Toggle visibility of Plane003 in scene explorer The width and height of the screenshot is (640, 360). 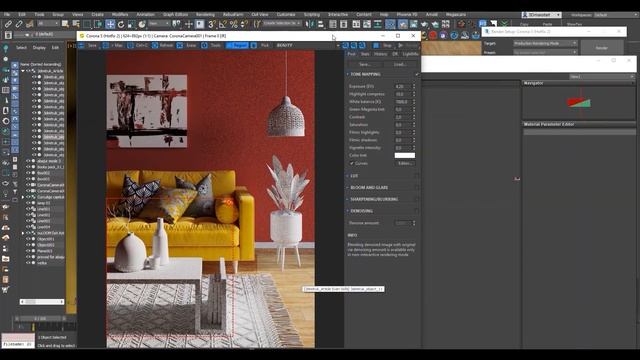click(x=29, y=251)
